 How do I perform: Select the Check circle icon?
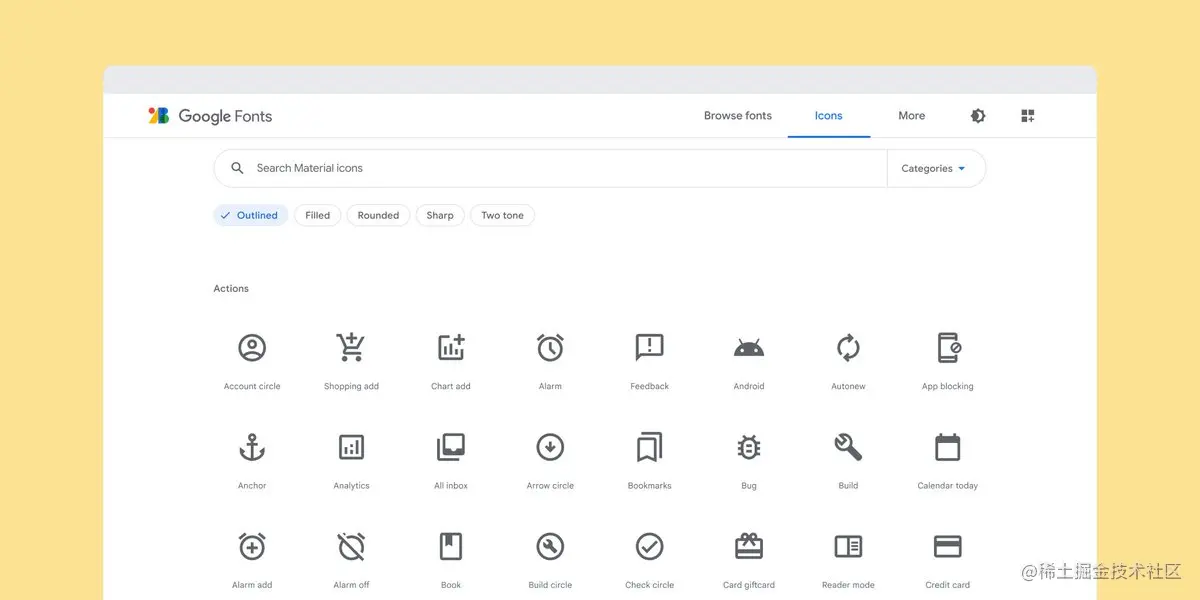649,547
